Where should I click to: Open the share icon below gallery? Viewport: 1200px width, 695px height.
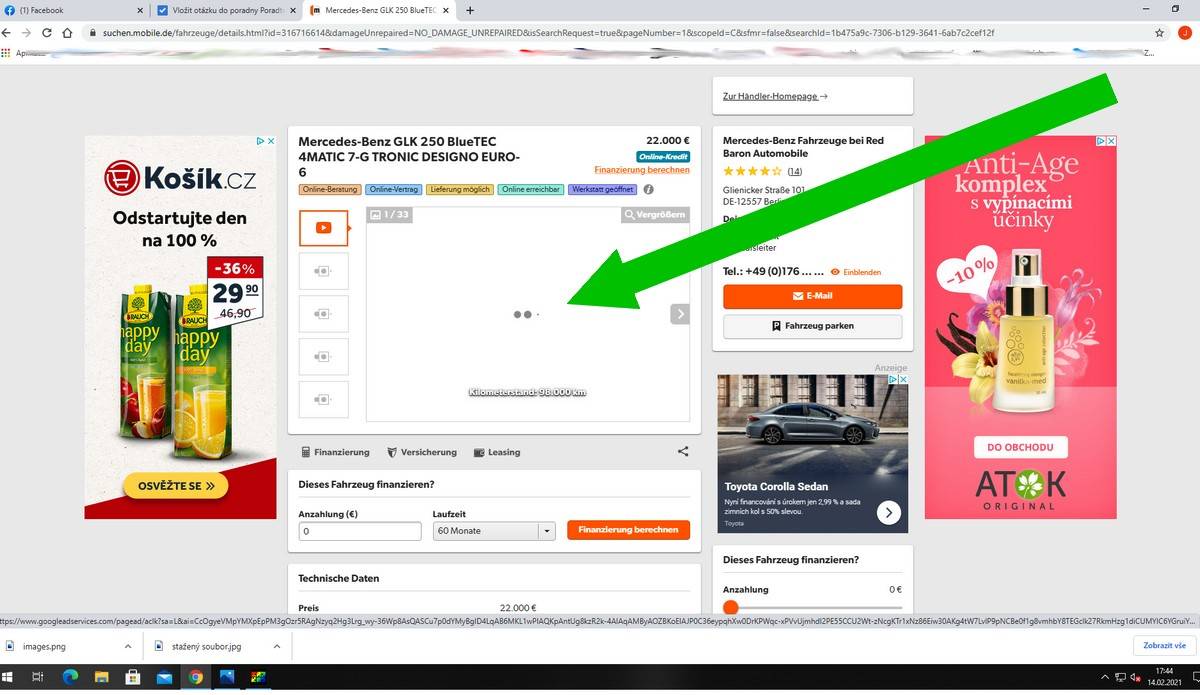[683, 452]
